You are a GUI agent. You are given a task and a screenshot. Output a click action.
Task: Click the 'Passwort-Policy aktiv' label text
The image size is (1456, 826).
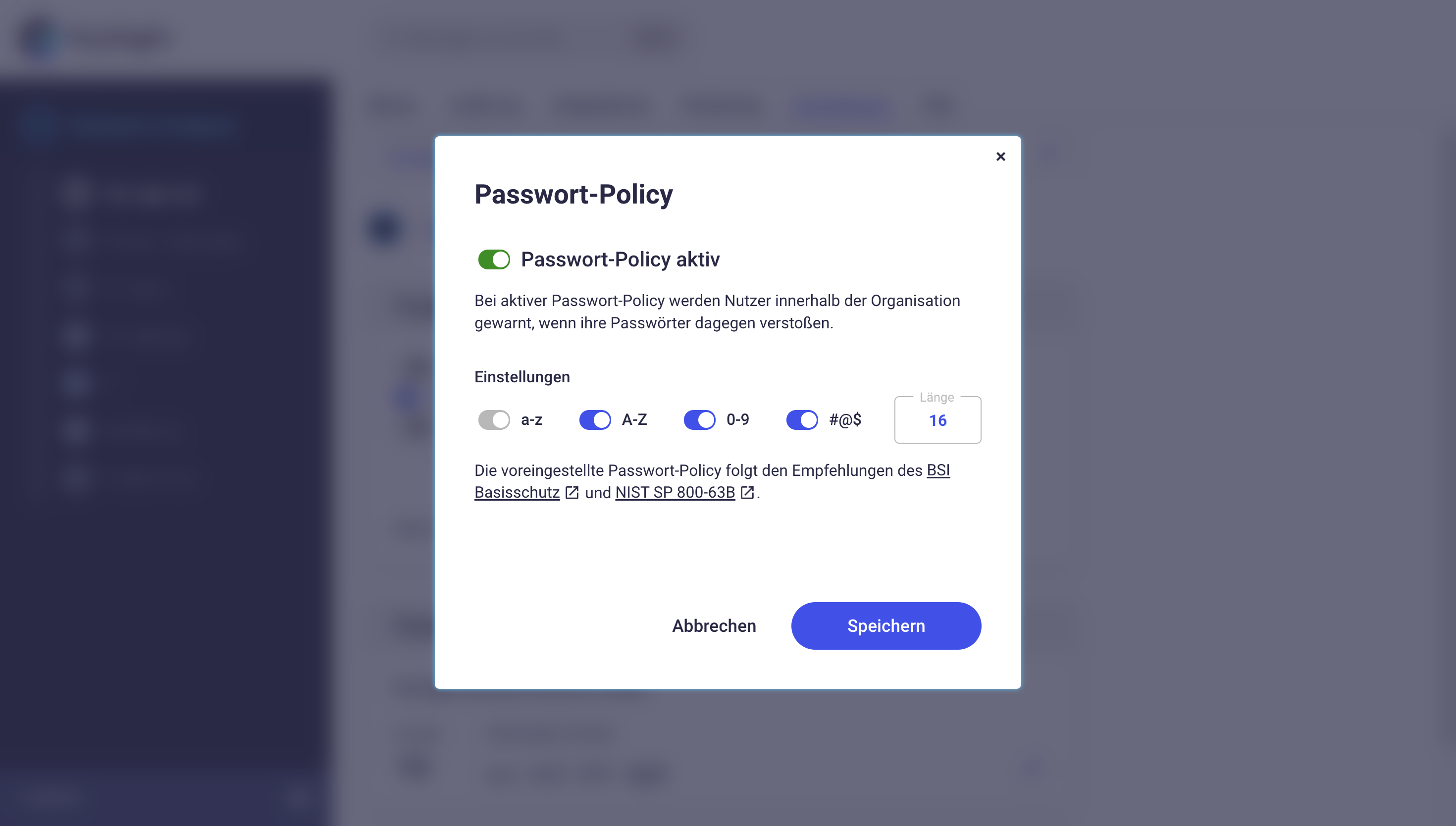620,260
